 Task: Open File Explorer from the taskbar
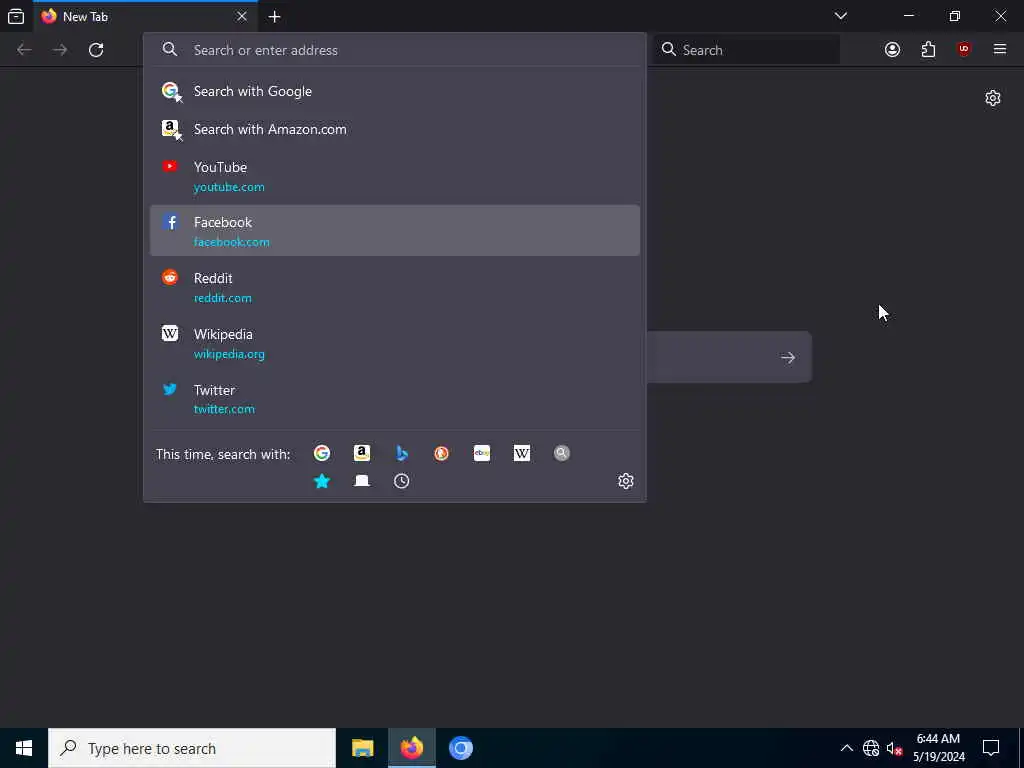[x=362, y=748]
